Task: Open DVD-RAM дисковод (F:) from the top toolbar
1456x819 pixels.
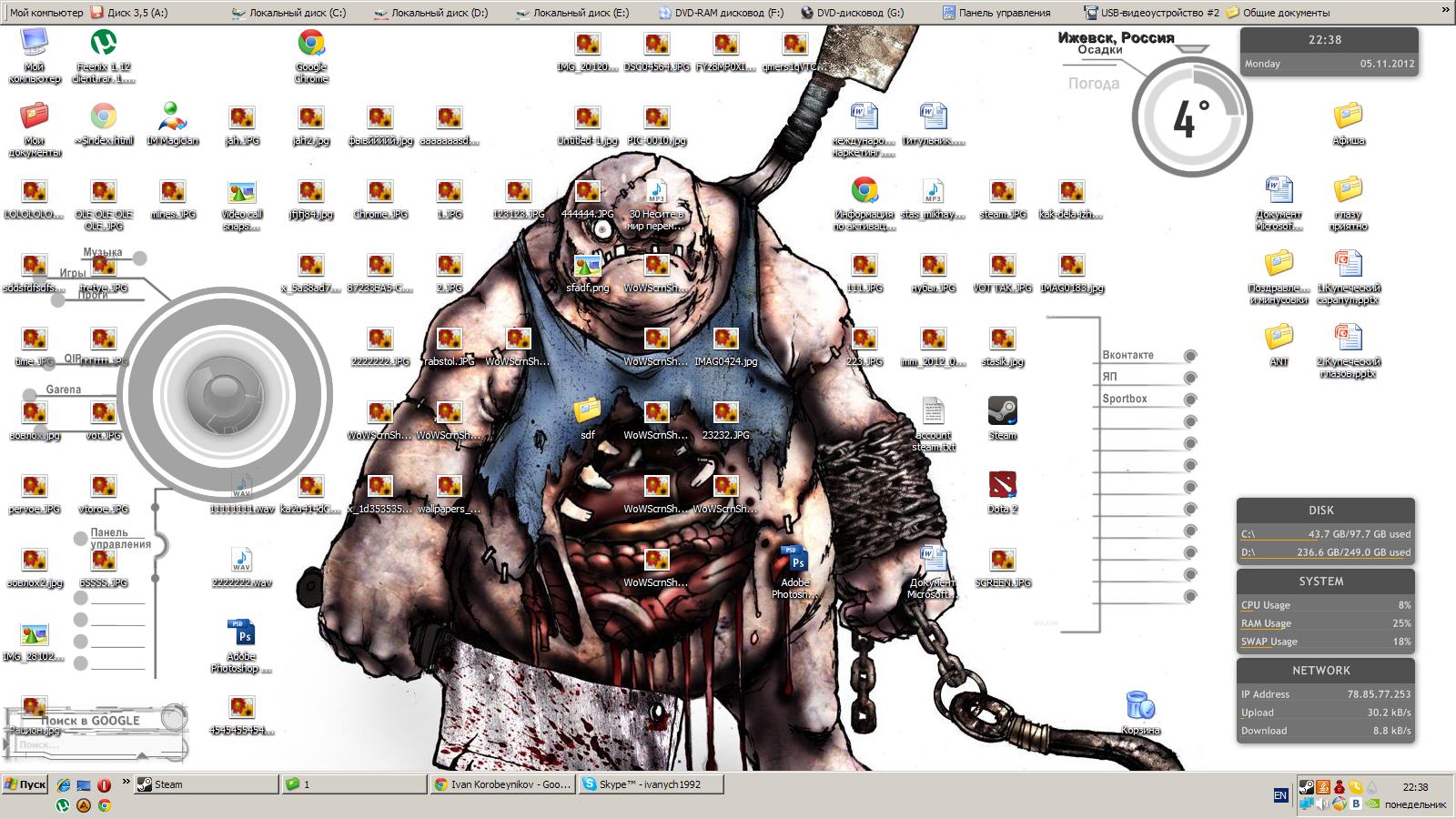Action: (x=721, y=13)
